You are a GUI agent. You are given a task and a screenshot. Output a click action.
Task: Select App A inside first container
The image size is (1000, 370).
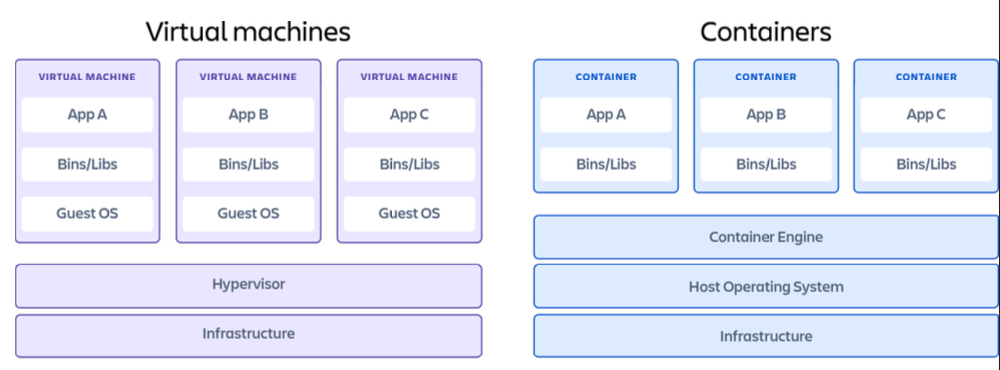coord(606,115)
